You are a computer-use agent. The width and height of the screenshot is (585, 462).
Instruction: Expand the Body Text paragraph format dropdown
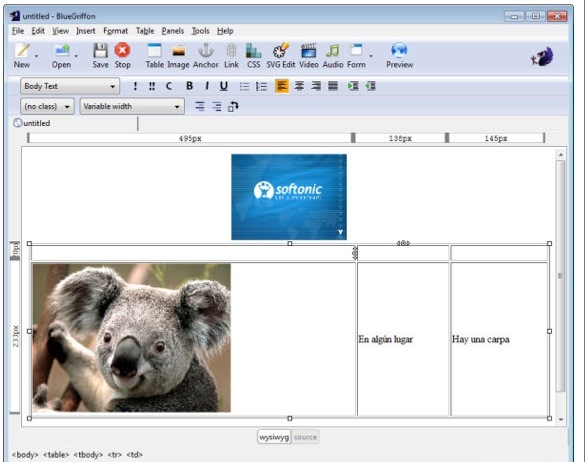(70, 86)
